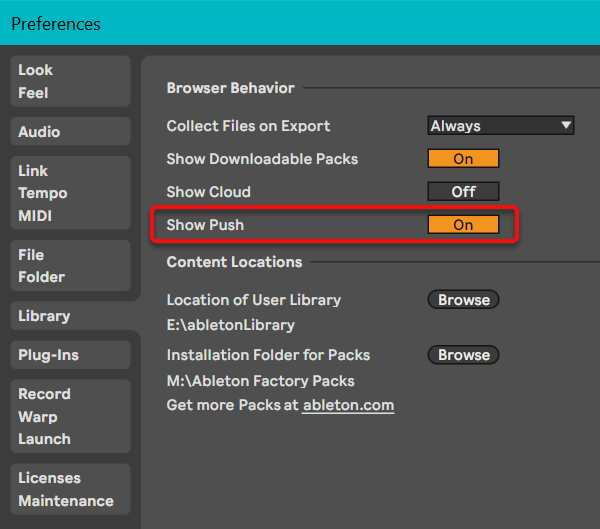This screenshot has width=600, height=529.
Task: Disable the Show Push toggle
Action: coord(463,225)
